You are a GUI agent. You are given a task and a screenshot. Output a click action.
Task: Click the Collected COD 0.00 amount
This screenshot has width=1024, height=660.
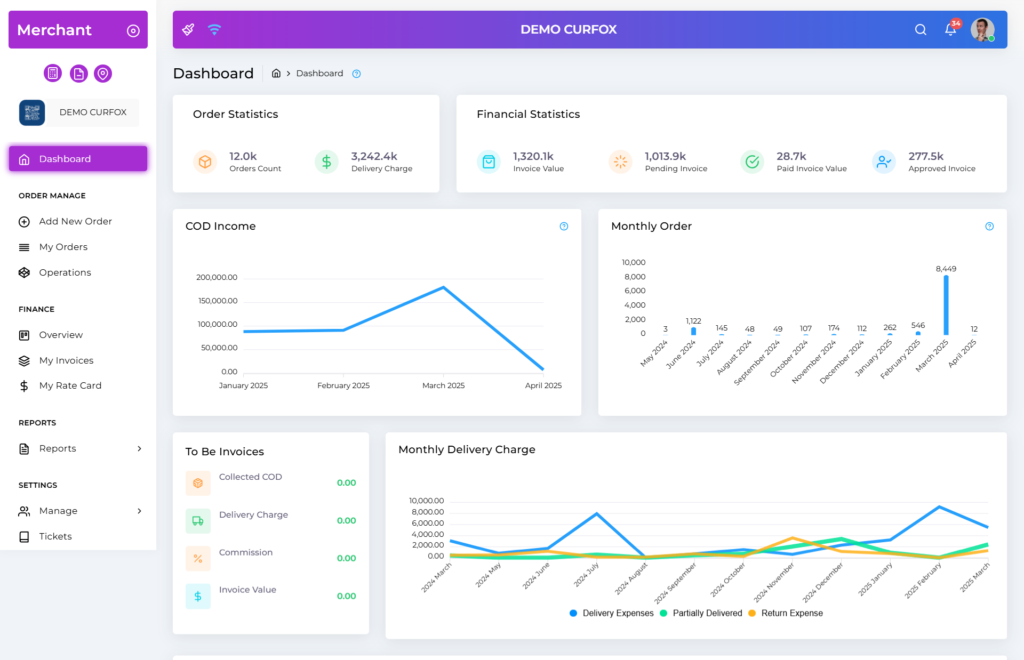pyautogui.click(x=346, y=483)
